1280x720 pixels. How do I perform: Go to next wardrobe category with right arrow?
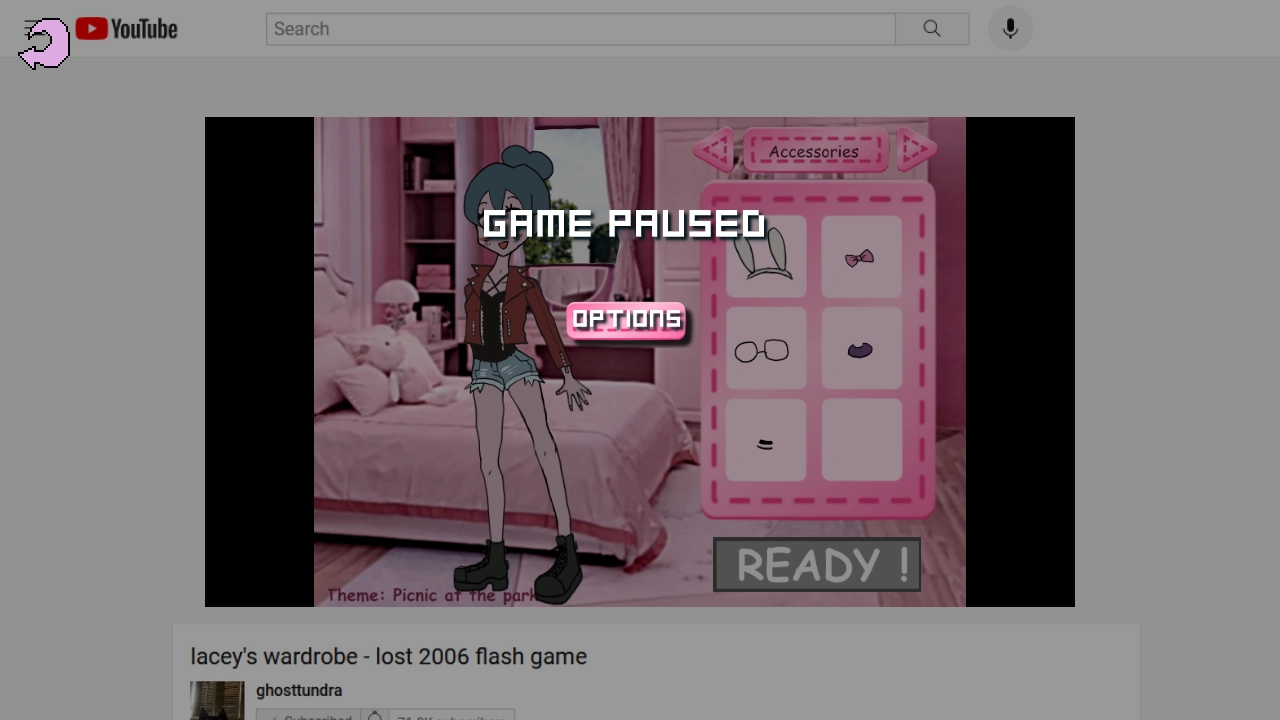(x=915, y=150)
